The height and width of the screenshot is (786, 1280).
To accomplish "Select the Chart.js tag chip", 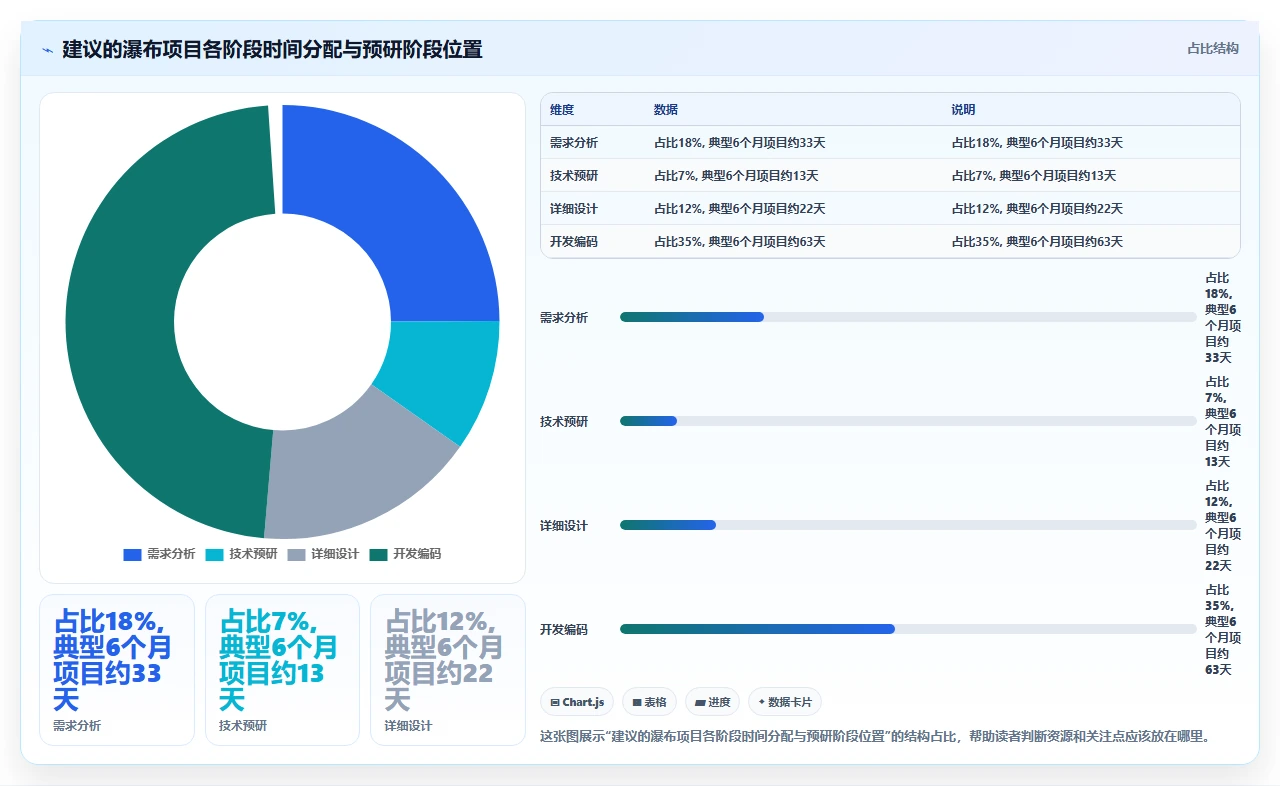I will pos(577,702).
